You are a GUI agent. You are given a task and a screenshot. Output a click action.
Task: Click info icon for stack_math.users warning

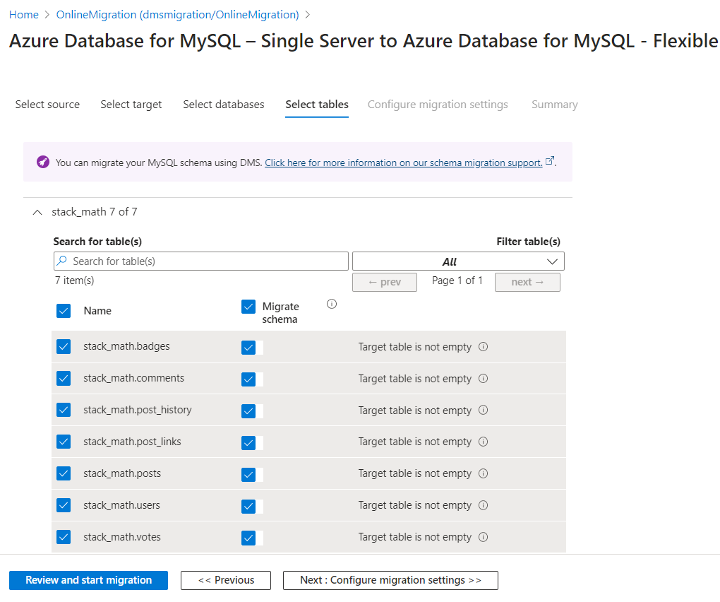click(483, 505)
